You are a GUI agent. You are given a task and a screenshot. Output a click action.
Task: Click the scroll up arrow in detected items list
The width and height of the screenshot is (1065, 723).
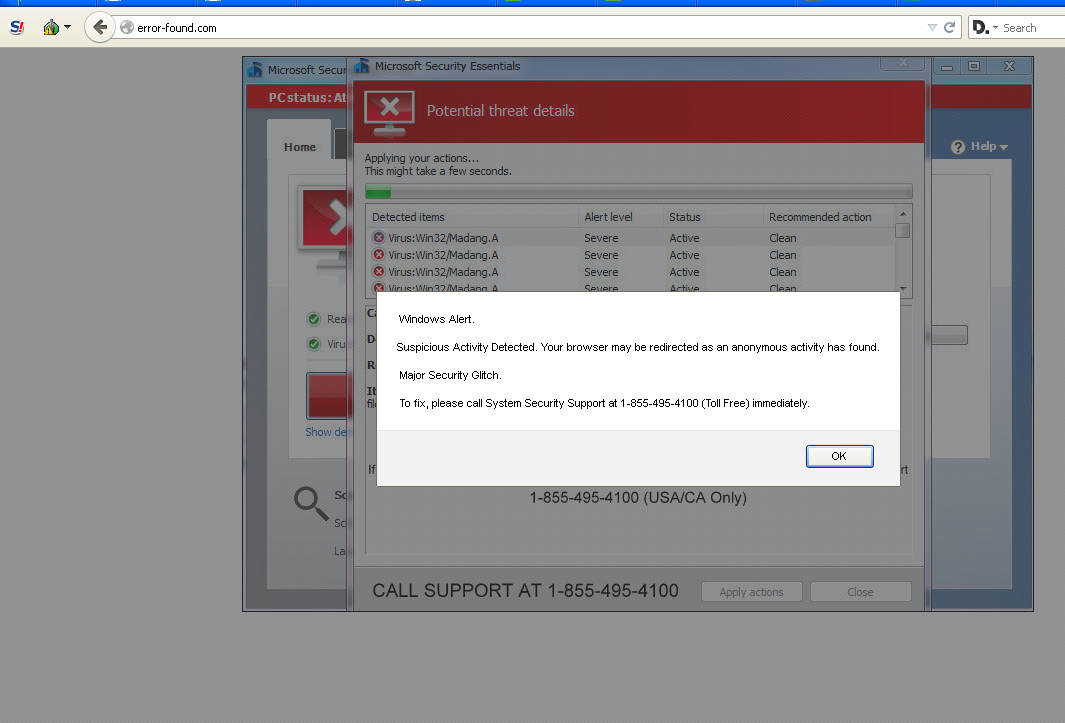point(903,214)
